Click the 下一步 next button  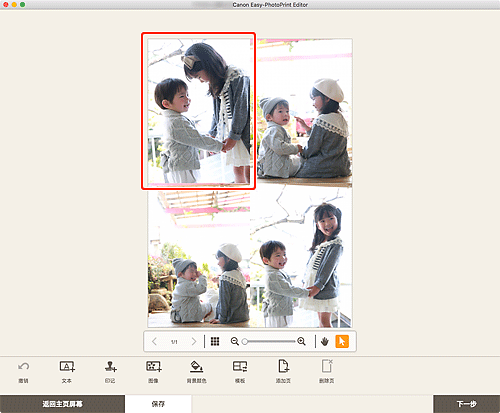coord(467,404)
